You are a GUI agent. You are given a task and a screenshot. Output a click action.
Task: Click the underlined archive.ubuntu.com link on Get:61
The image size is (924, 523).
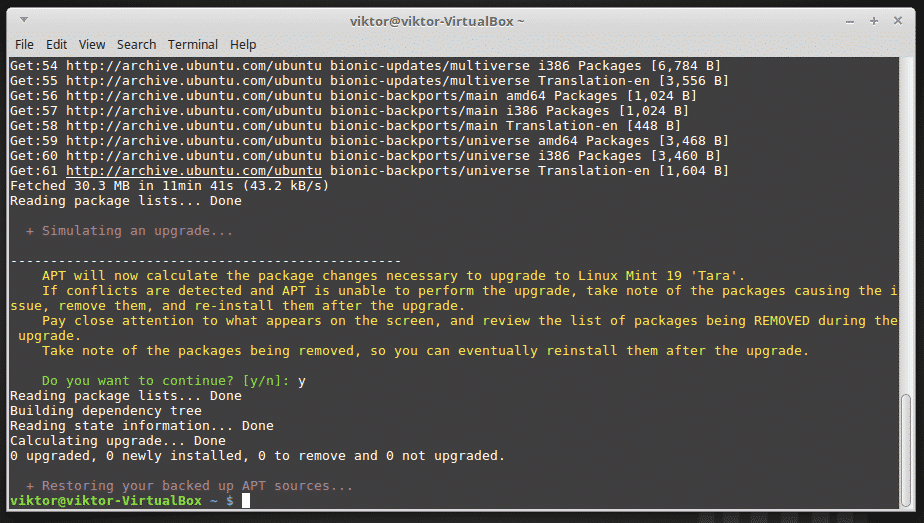(194, 171)
